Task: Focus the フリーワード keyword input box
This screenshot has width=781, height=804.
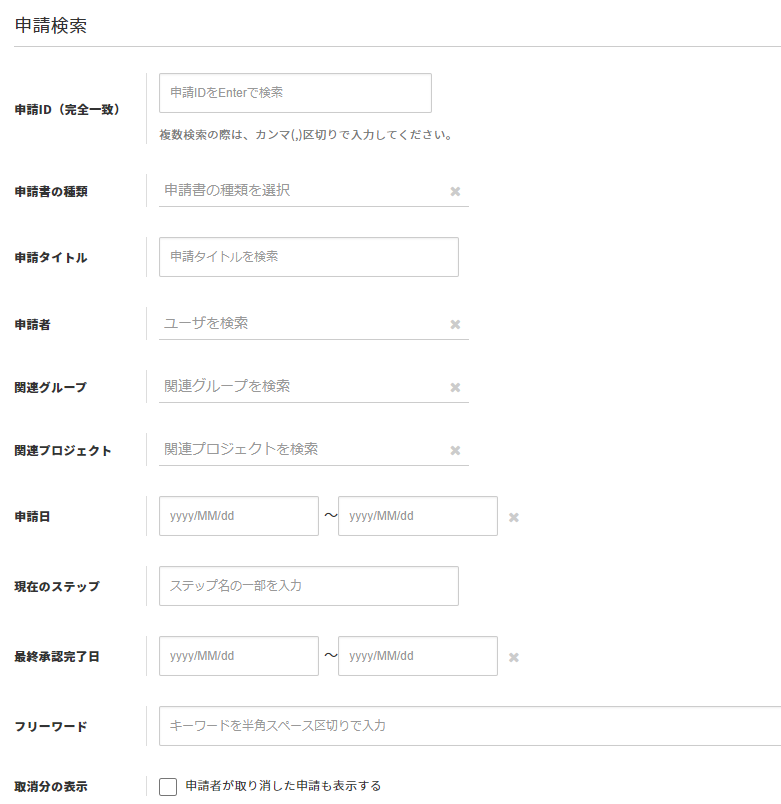Action: [470, 726]
